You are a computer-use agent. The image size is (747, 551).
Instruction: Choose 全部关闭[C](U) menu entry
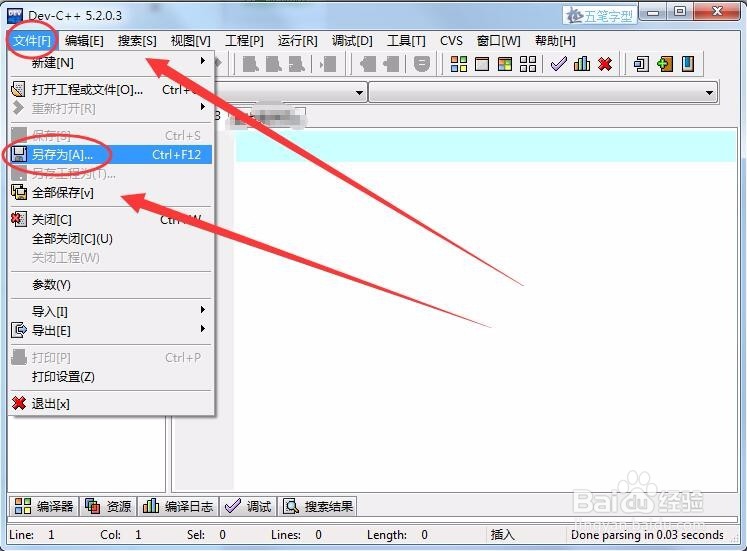111,239
